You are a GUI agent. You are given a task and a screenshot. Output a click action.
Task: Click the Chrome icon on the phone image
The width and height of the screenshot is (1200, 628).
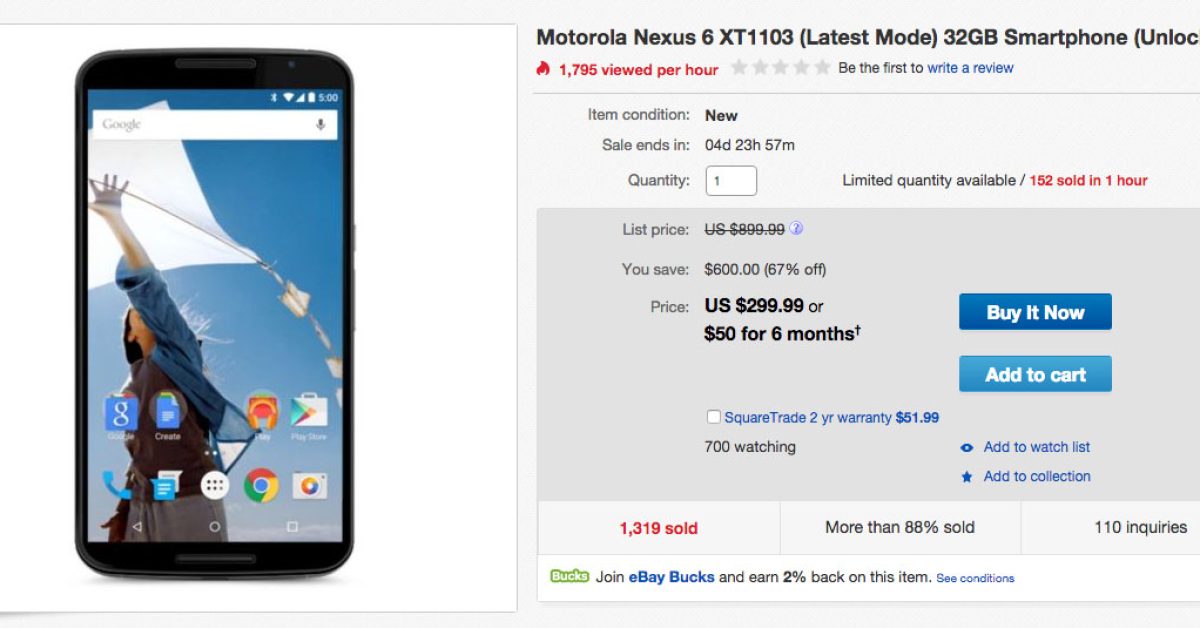(261, 486)
